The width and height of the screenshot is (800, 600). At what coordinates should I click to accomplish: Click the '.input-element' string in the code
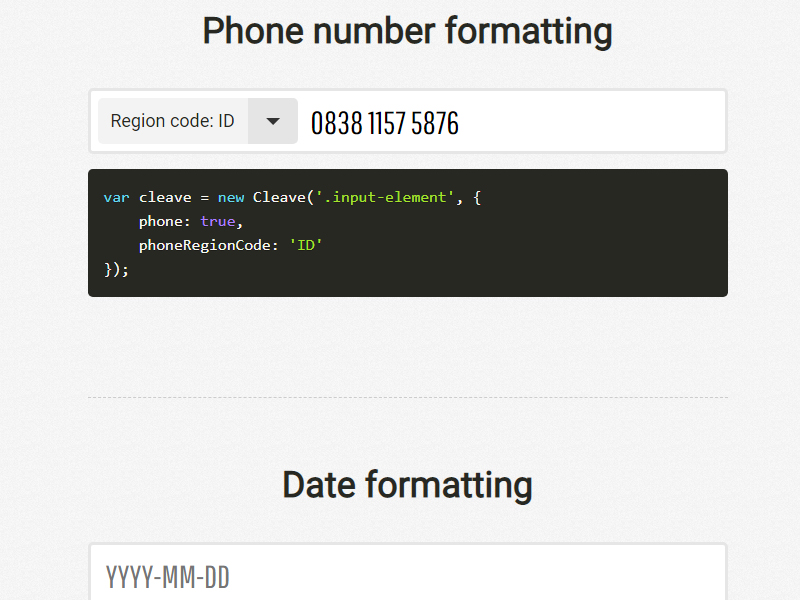point(385,197)
